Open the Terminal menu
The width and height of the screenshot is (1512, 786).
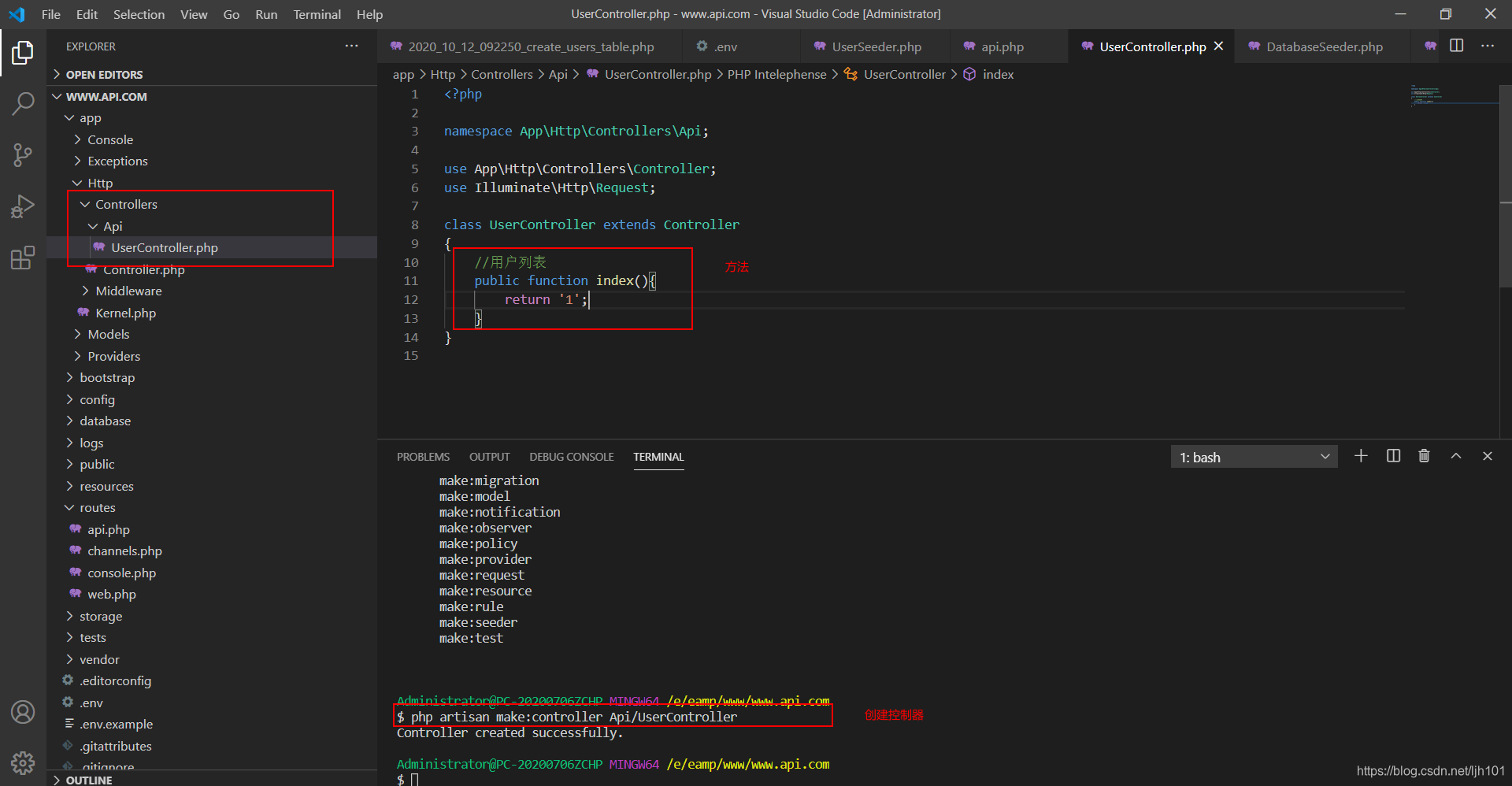[317, 14]
